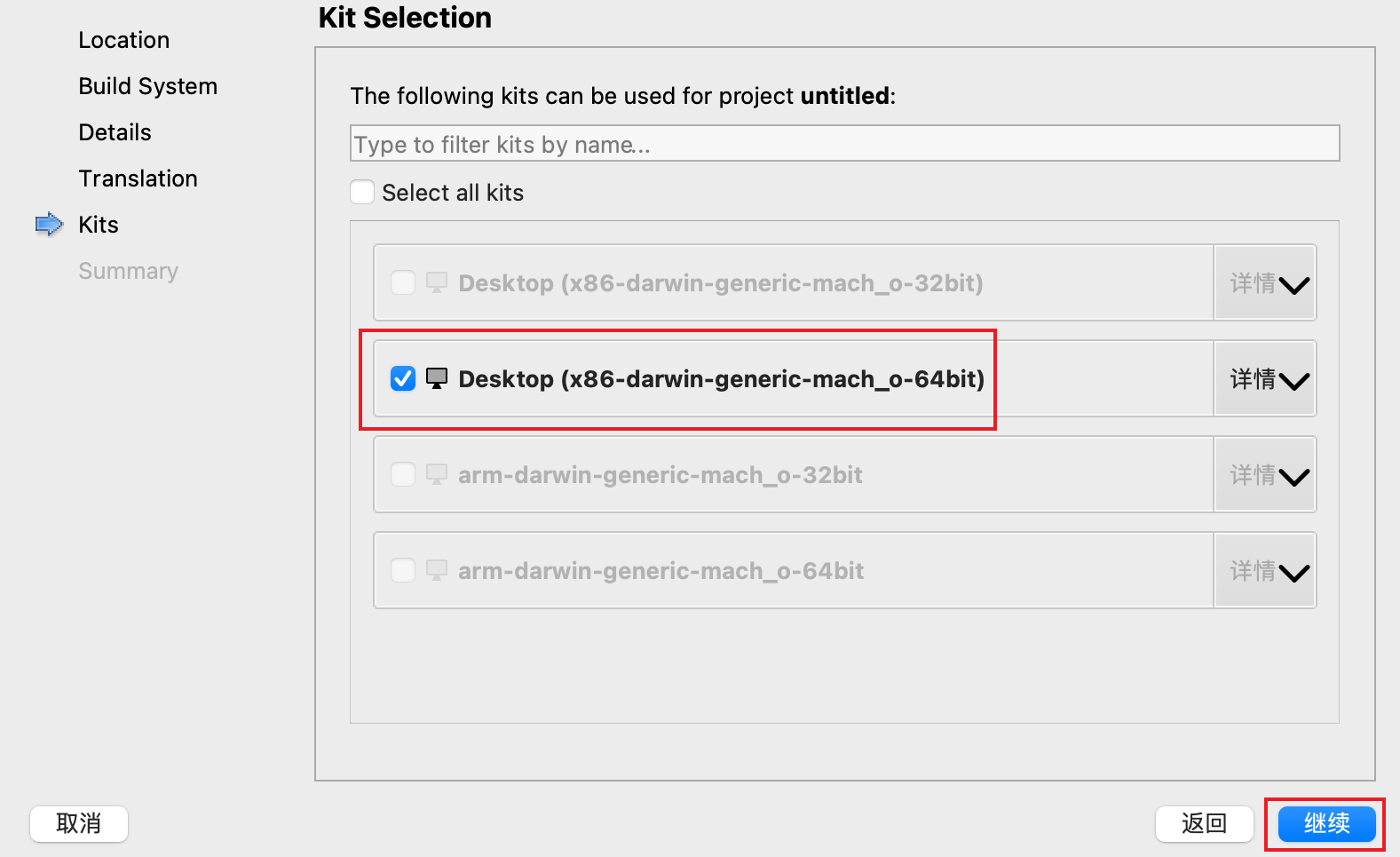Open the Translation wizard step
This screenshot has height=857, width=1400.
click(138, 179)
